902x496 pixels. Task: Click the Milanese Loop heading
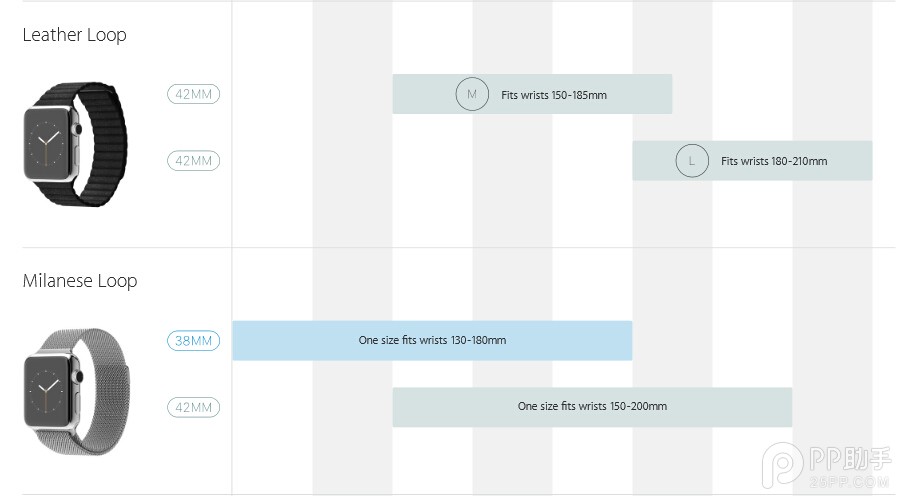tap(80, 281)
